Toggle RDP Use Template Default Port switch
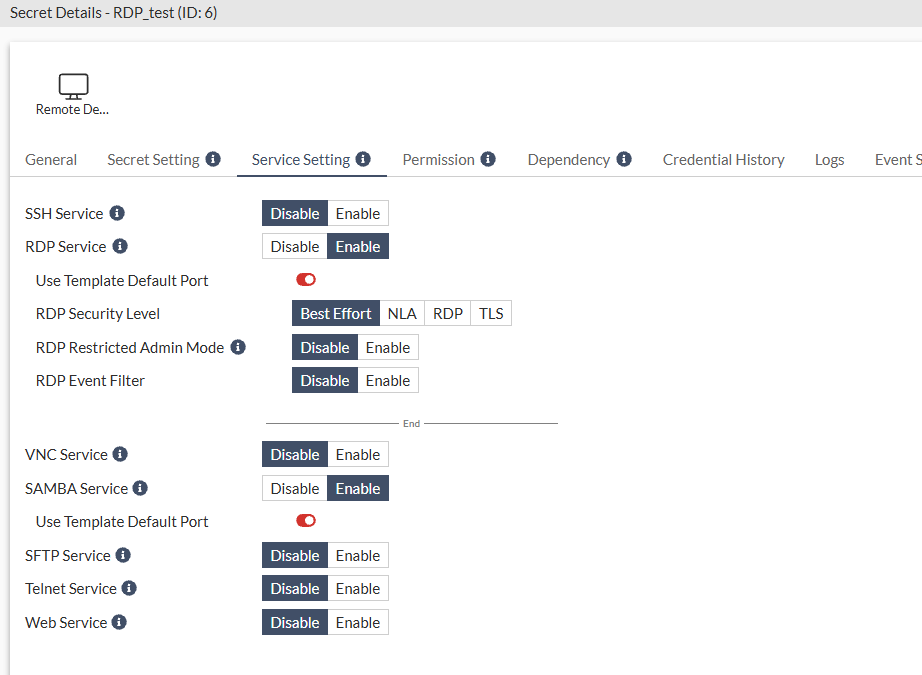 pyautogui.click(x=306, y=280)
